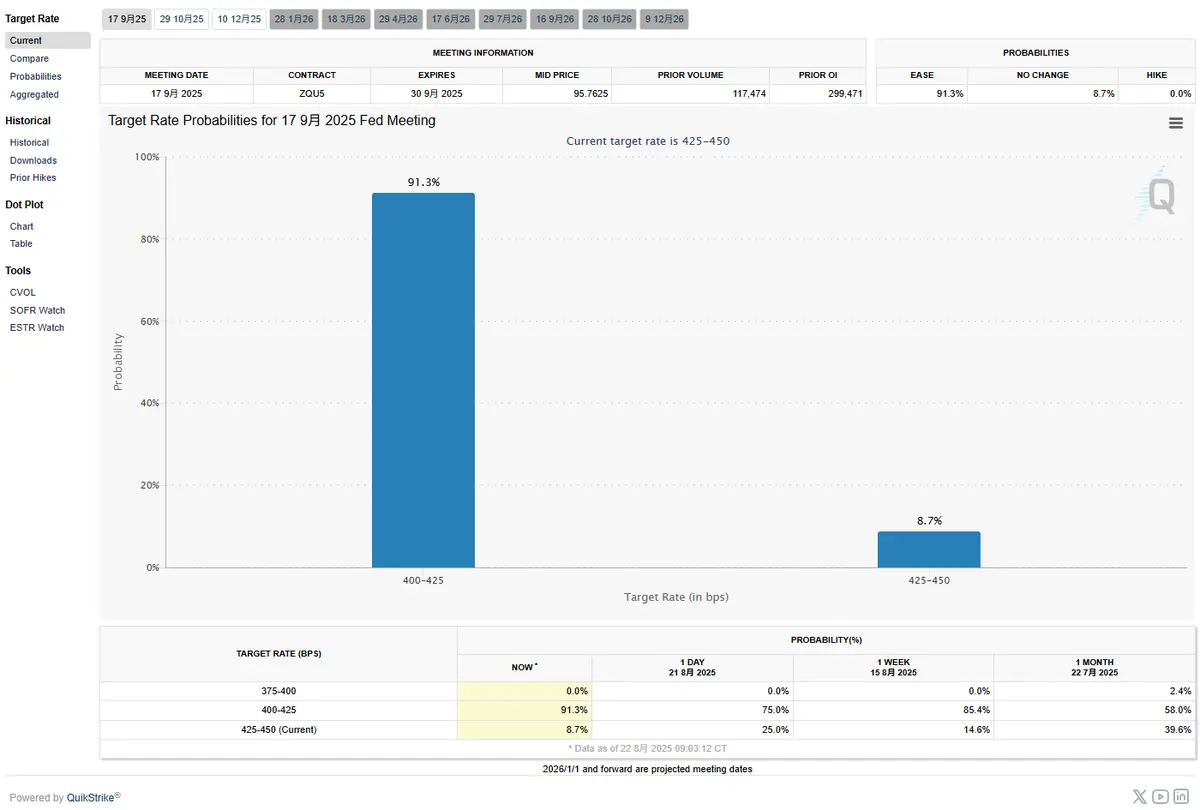Open the chart hamburger menu icon
Screen dimensions: 1200x810
pyautogui.click(x=1176, y=123)
